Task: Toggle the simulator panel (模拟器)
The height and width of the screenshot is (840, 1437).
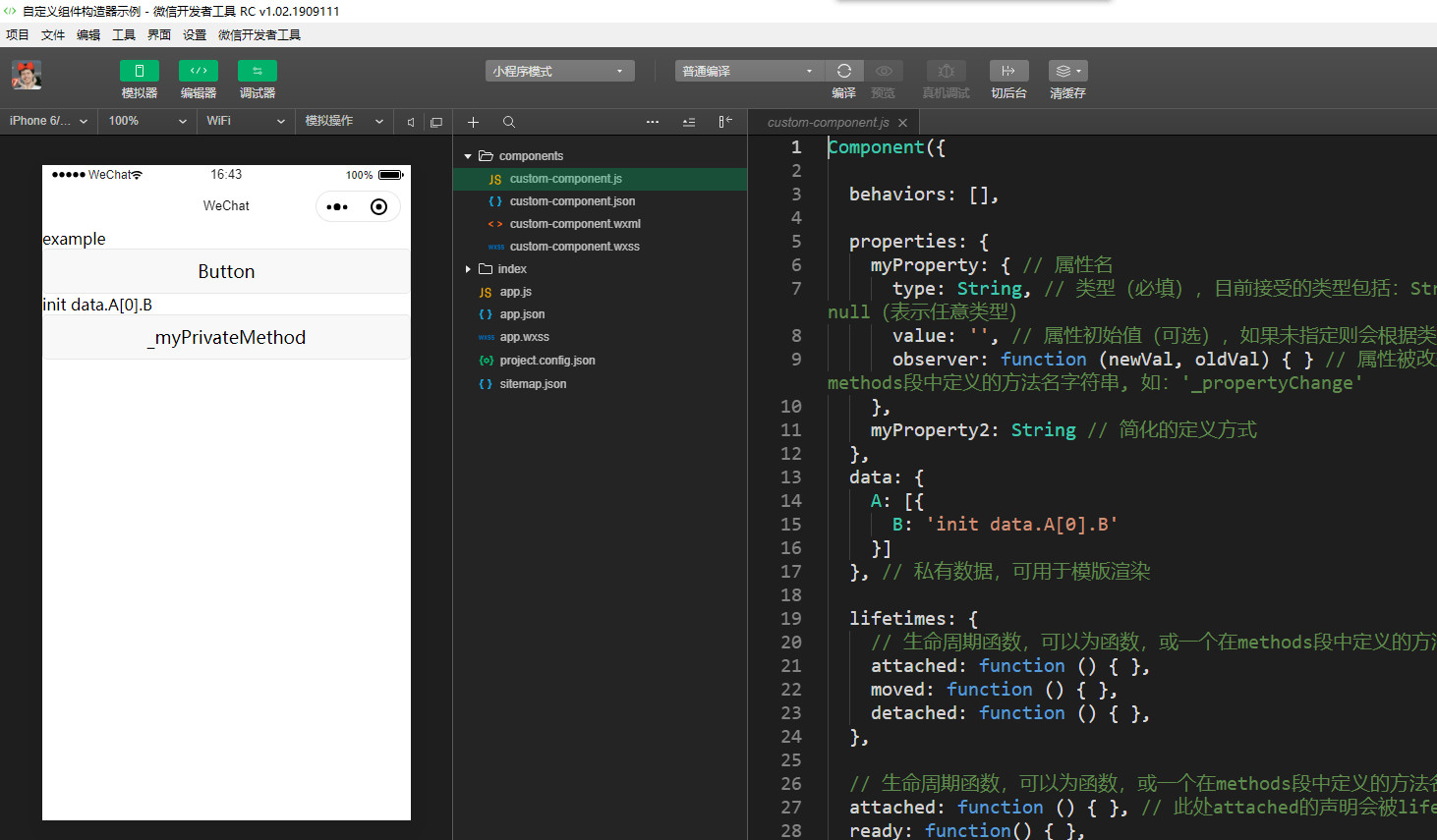Action: (139, 71)
